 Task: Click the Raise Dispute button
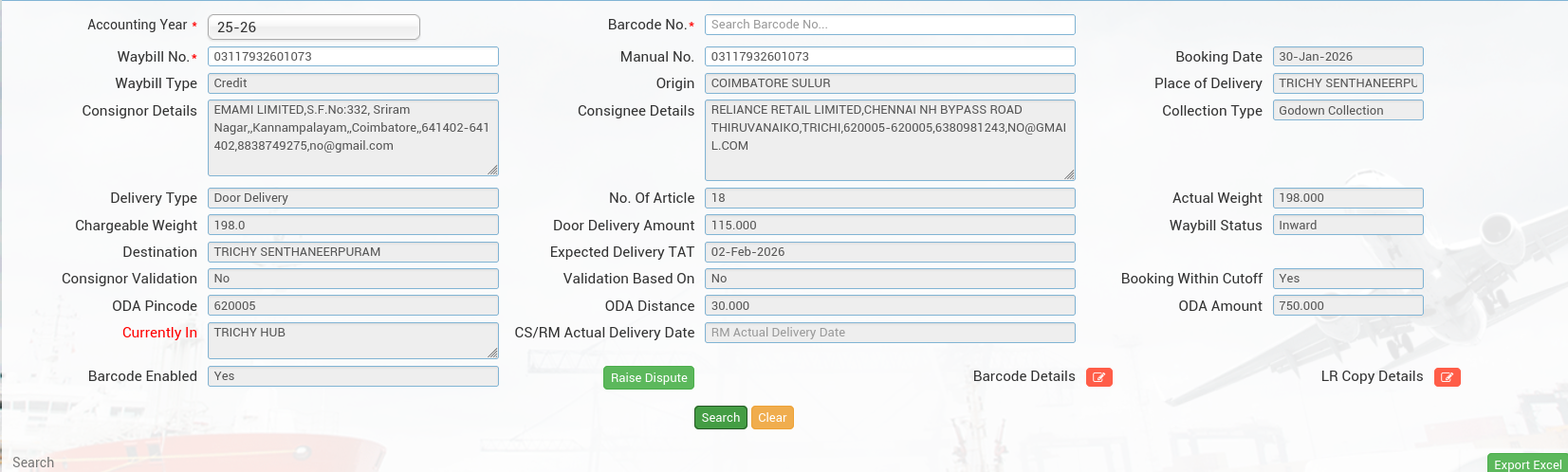point(649,378)
